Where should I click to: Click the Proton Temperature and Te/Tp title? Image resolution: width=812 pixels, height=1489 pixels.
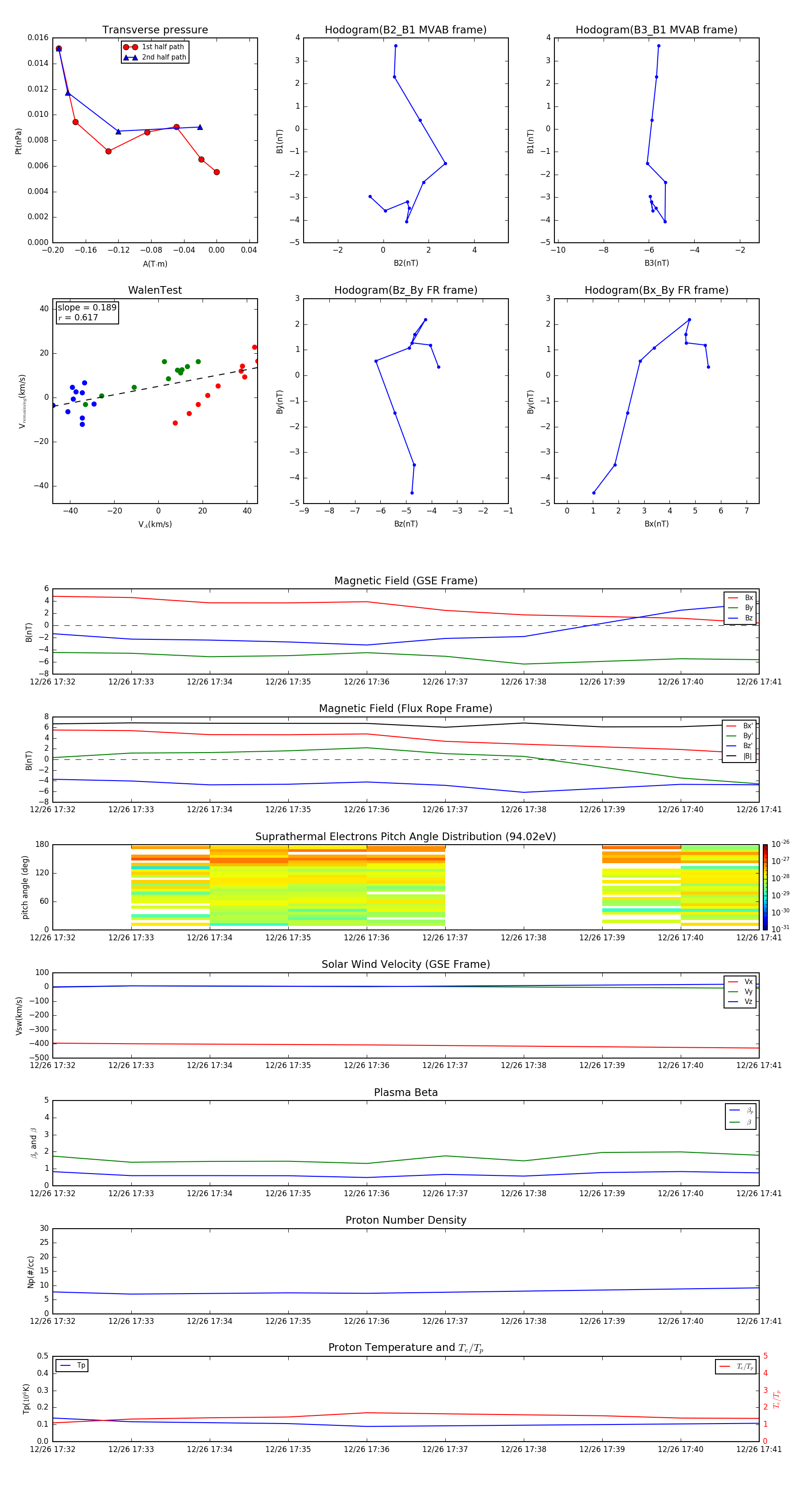pos(406,1348)
